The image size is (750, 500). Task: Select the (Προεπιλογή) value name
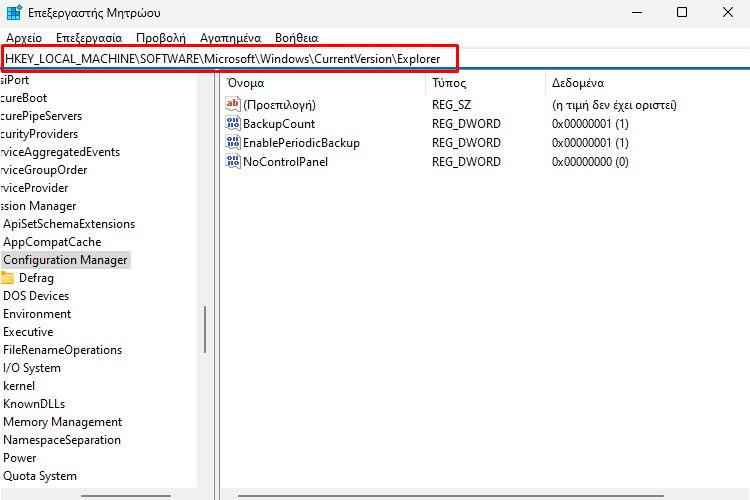[279, 105]
